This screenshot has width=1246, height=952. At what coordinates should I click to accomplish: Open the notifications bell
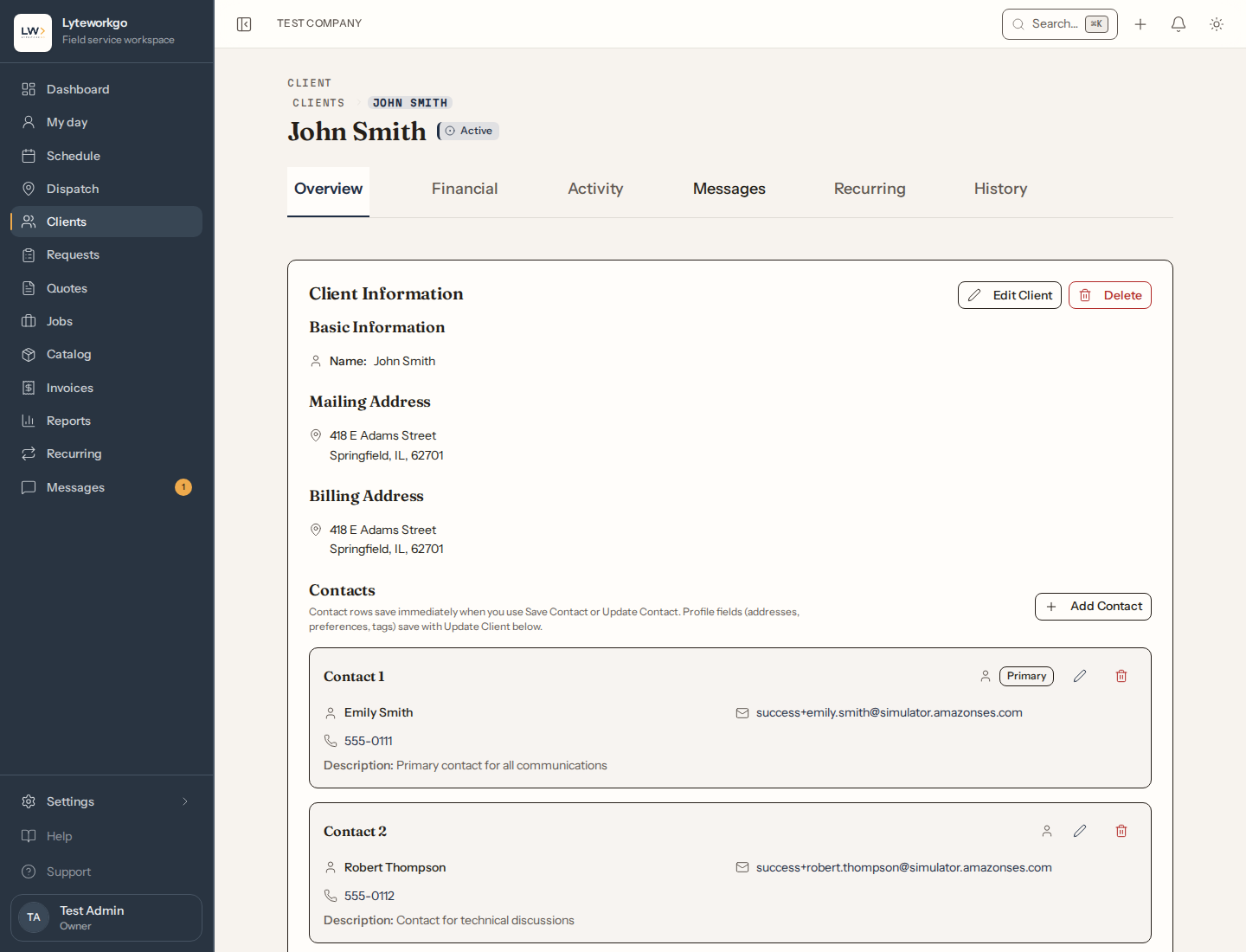pos(1179,24)
